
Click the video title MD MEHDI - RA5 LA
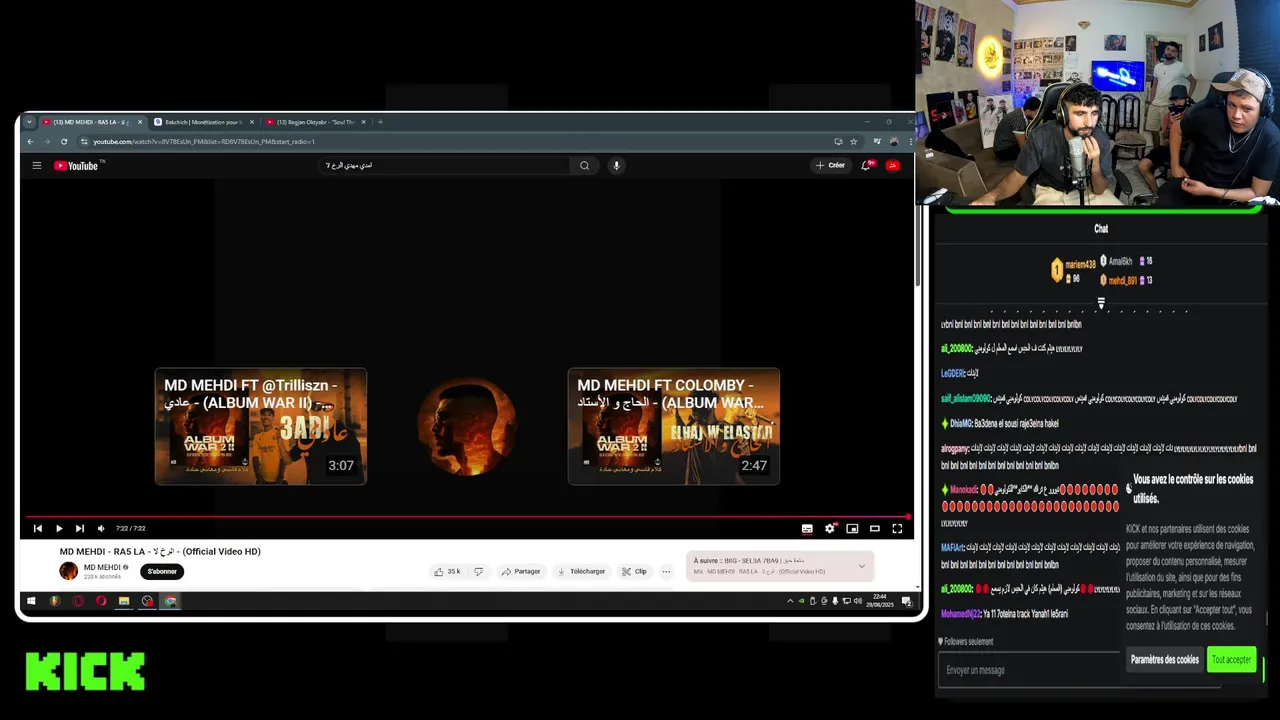[160, 552]
